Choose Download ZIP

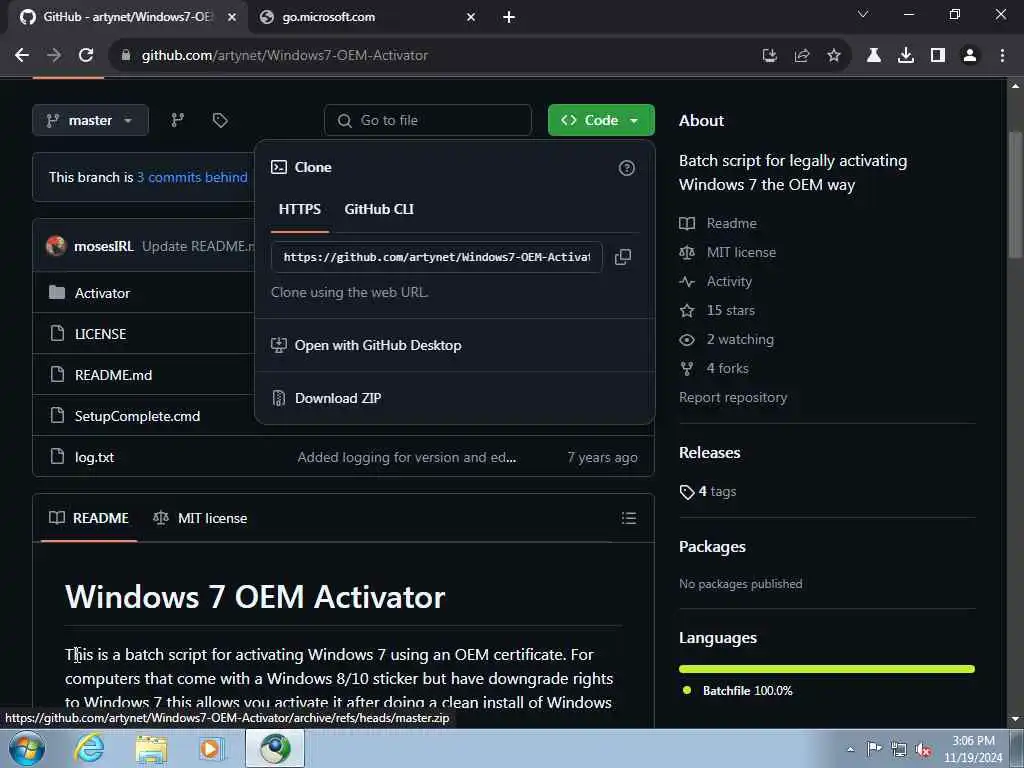pyautogui.click(x=338, y=398)
